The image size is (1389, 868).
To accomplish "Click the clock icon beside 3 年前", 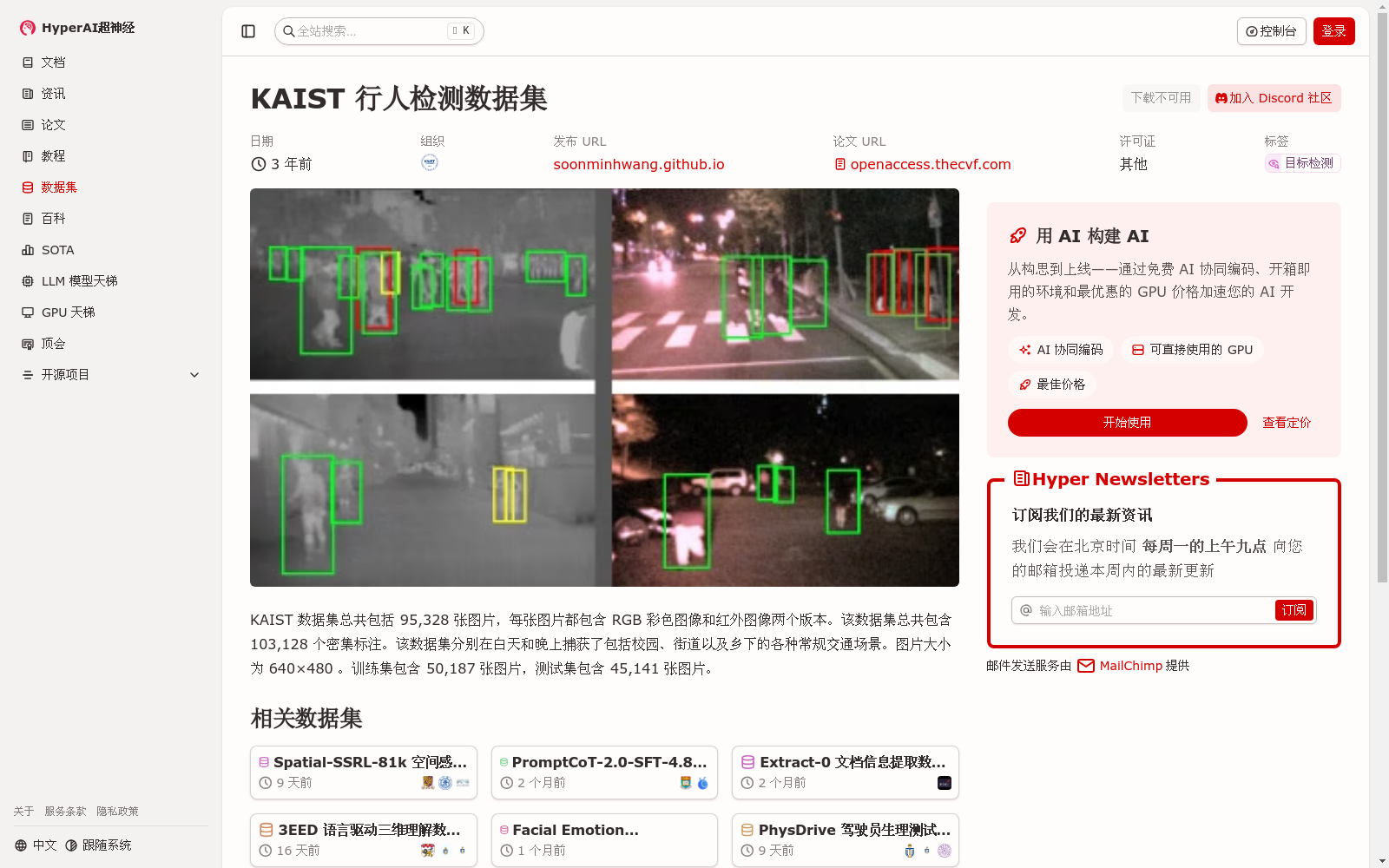I will pos(259,164).
